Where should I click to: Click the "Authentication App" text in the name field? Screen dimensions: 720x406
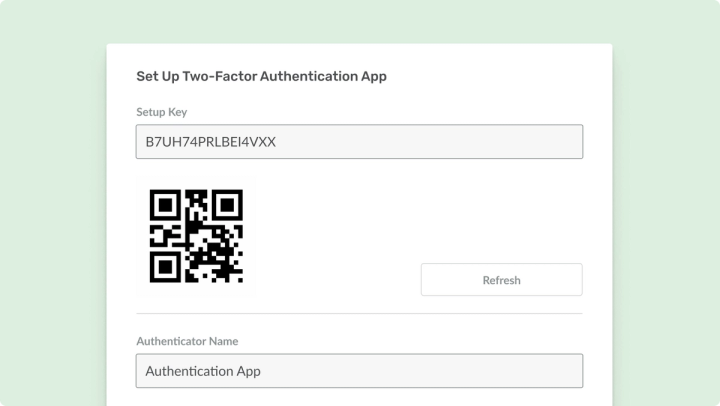point(203,371)
